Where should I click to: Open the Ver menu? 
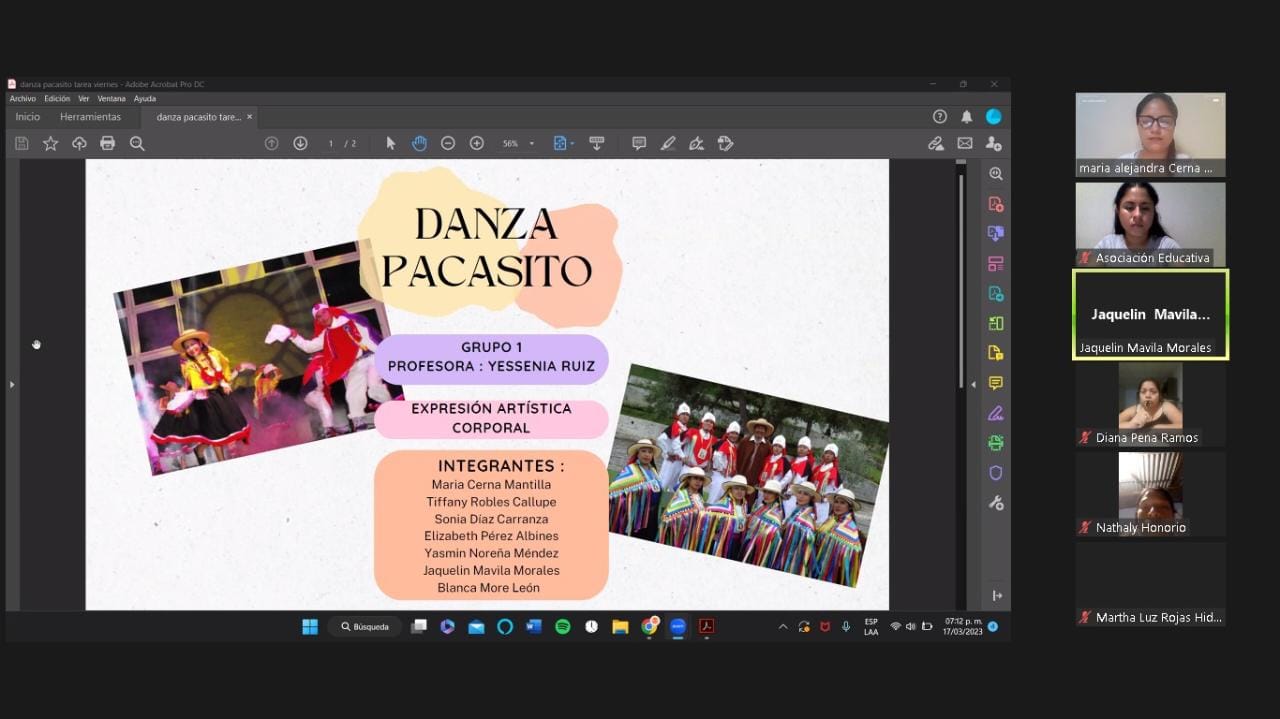tap(84, 98)
